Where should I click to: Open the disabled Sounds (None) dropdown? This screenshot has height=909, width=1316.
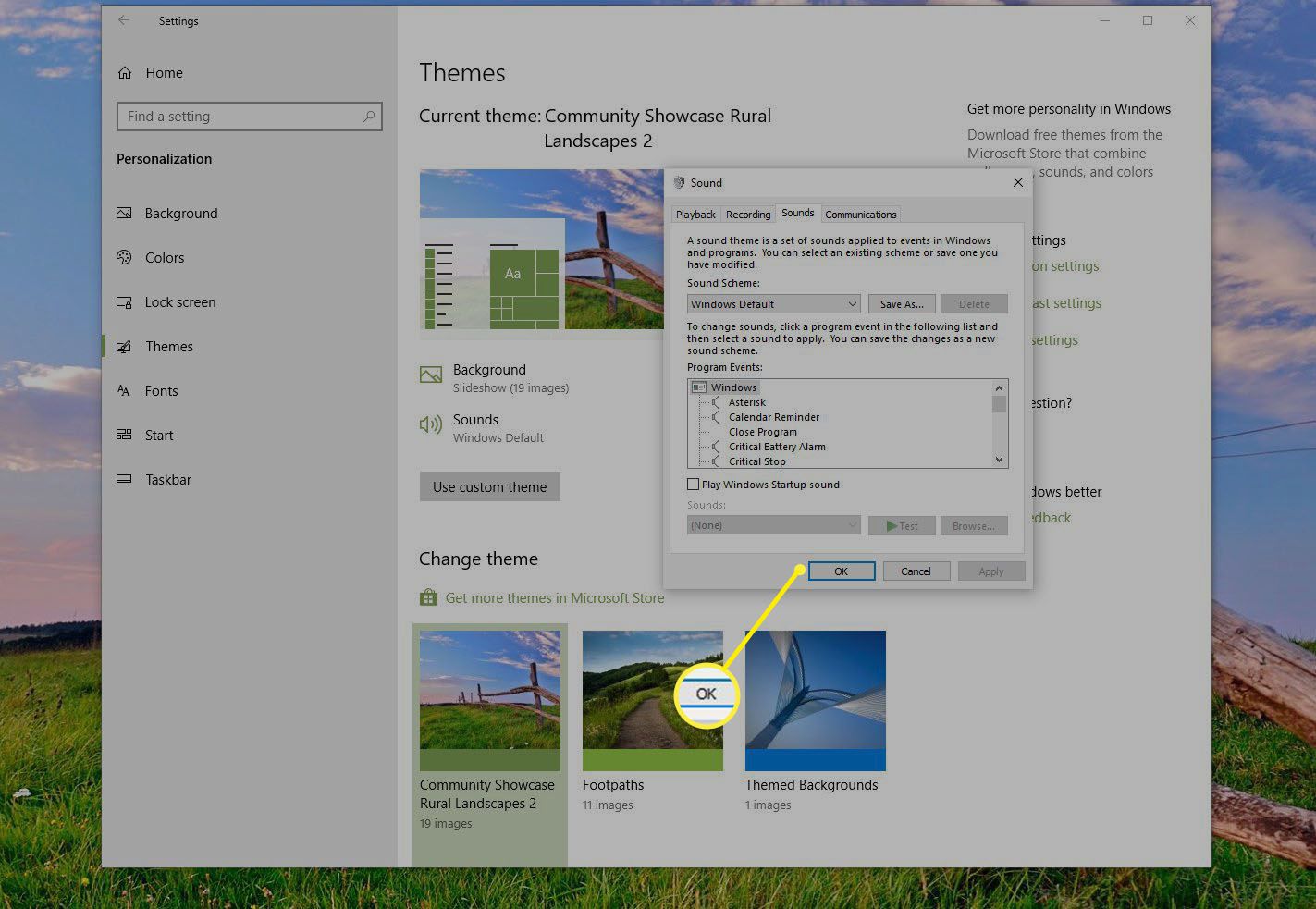click(774, 525)
